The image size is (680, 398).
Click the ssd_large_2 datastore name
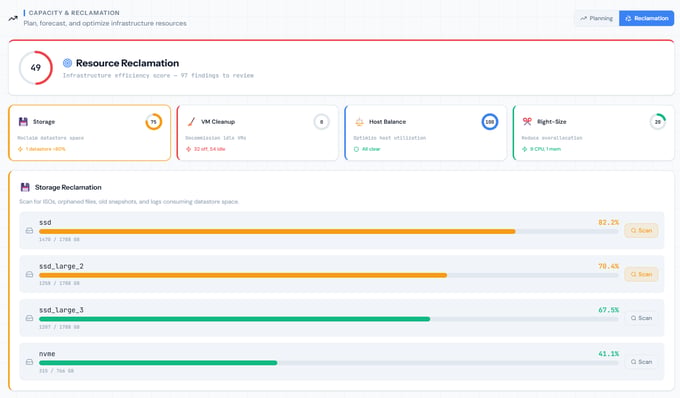61,266
